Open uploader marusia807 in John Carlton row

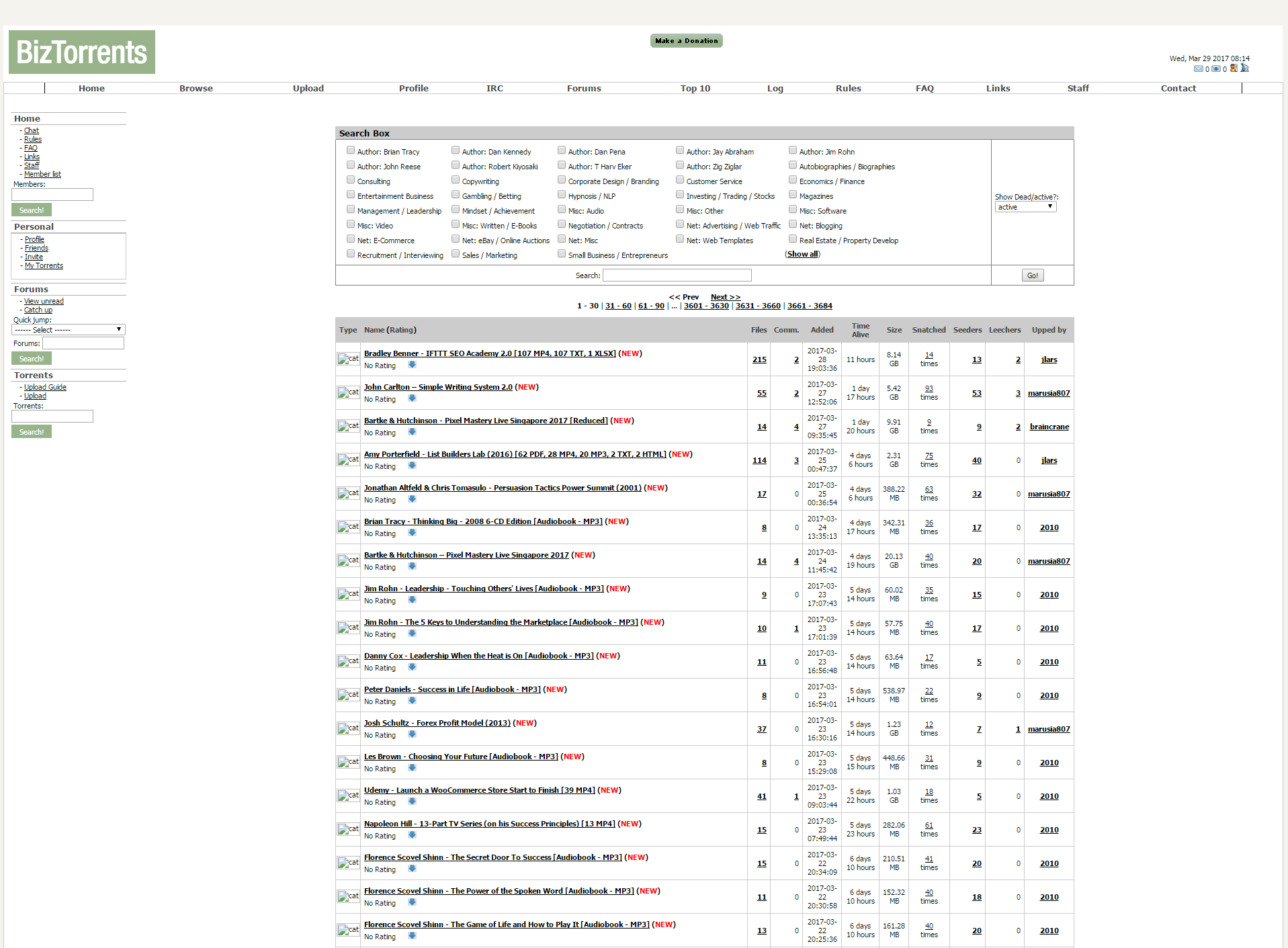coord(1049,393)
